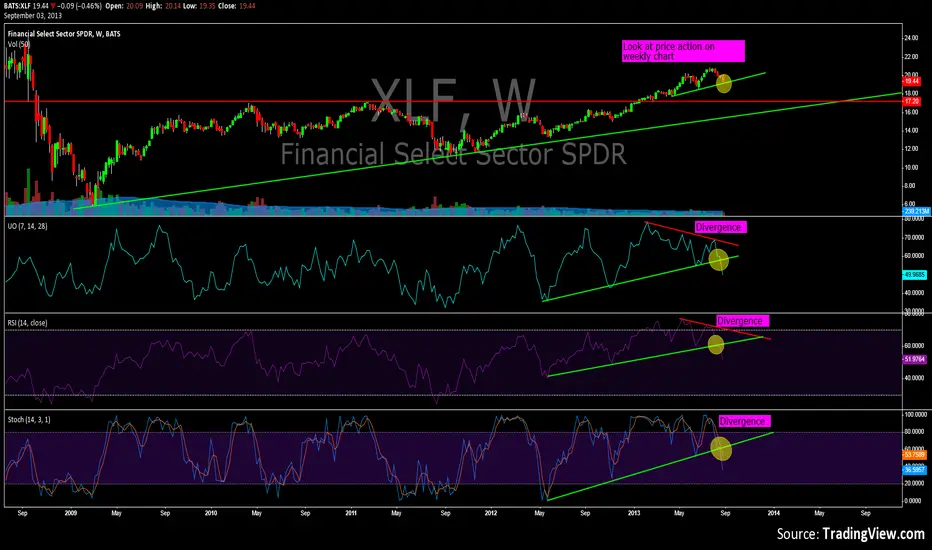
Task: Click the 2014 label on time axis
Action: click(774, 513)
